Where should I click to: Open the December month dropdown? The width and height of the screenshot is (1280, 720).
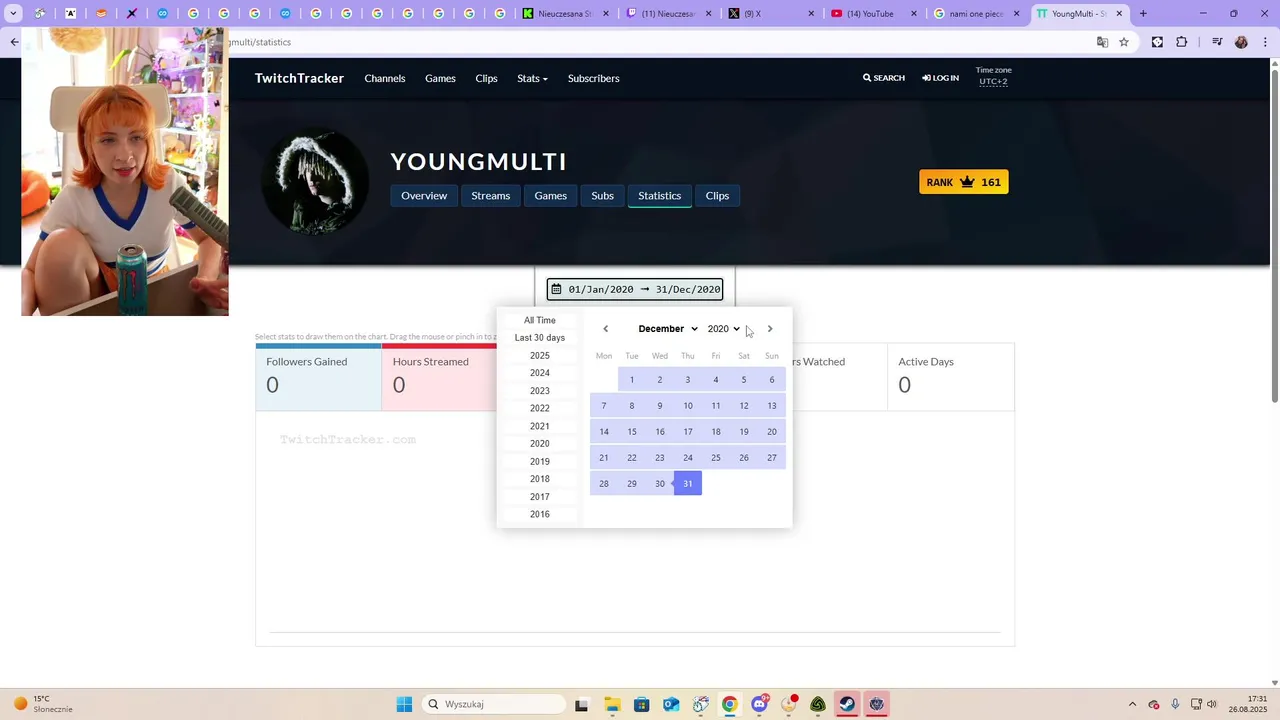[x=667, y=329]
